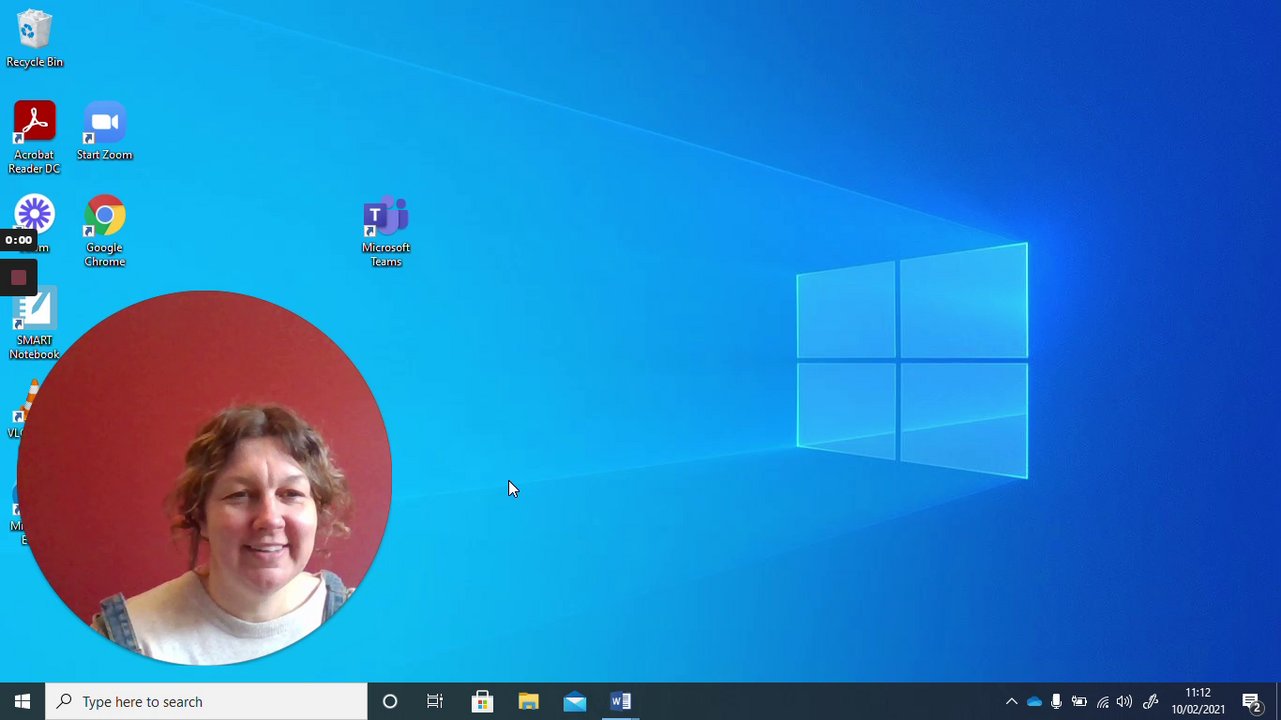Click the purple flower-shaped app icon
This screenshot has width=1281, height=720.
35,213
